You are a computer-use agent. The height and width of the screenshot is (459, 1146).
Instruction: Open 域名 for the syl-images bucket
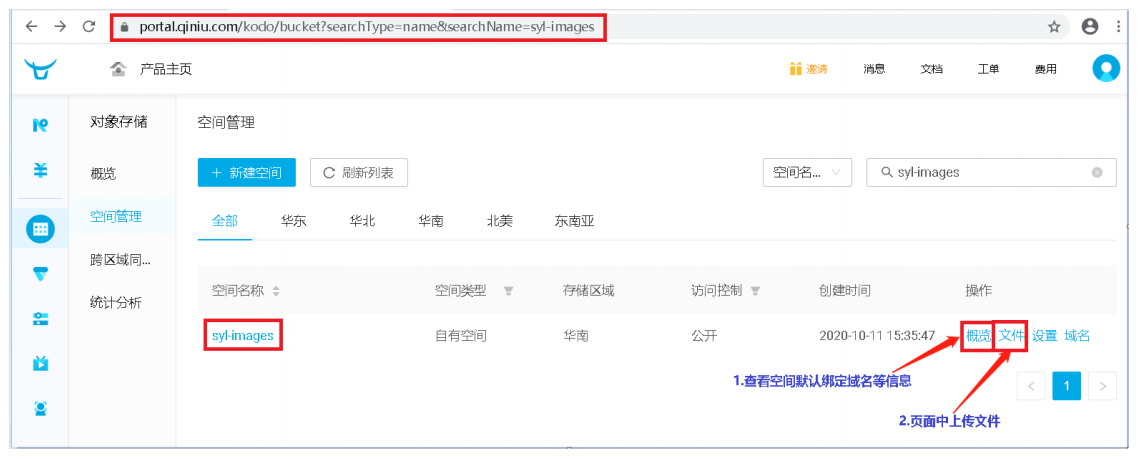tap(1077, 335)
